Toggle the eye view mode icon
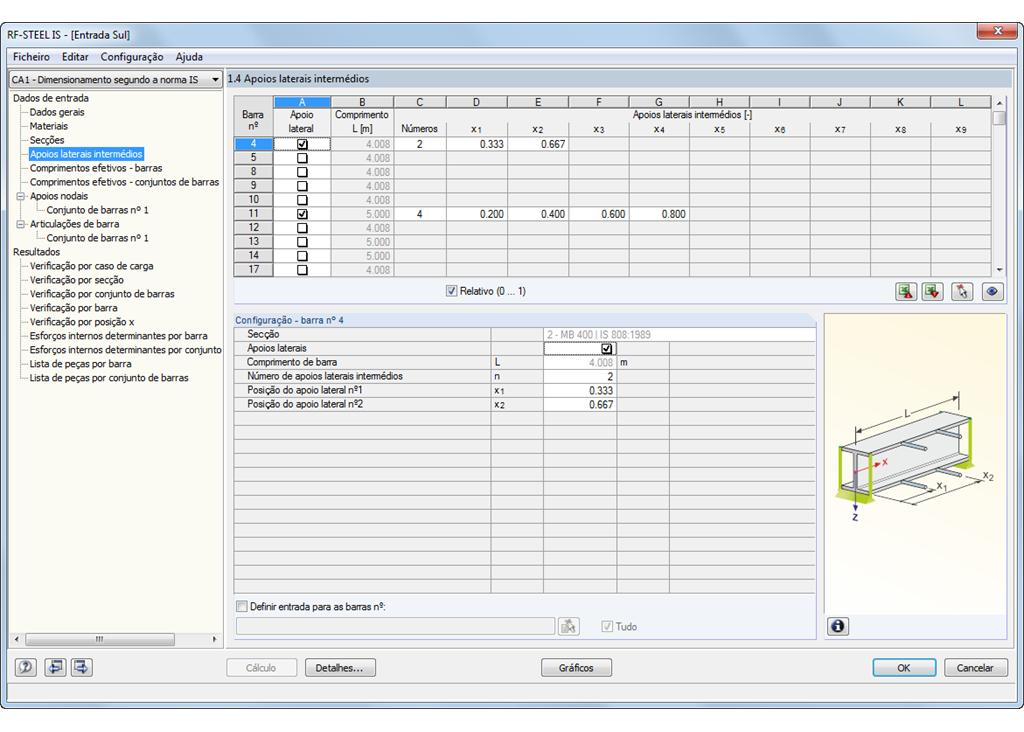The image size is (1024, 732). [992, 291]
